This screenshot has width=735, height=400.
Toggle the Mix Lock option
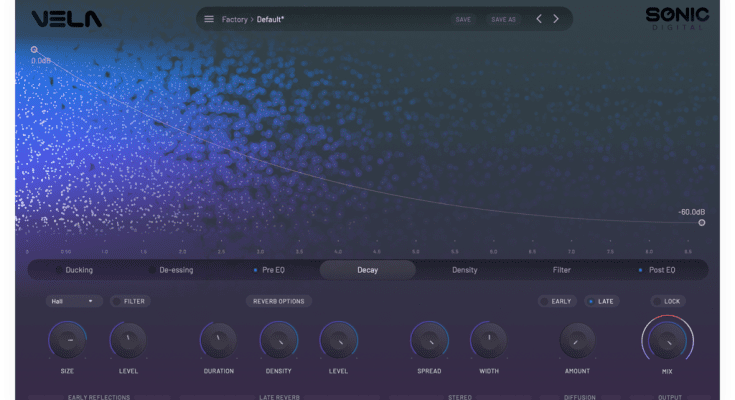click(668, 301)
